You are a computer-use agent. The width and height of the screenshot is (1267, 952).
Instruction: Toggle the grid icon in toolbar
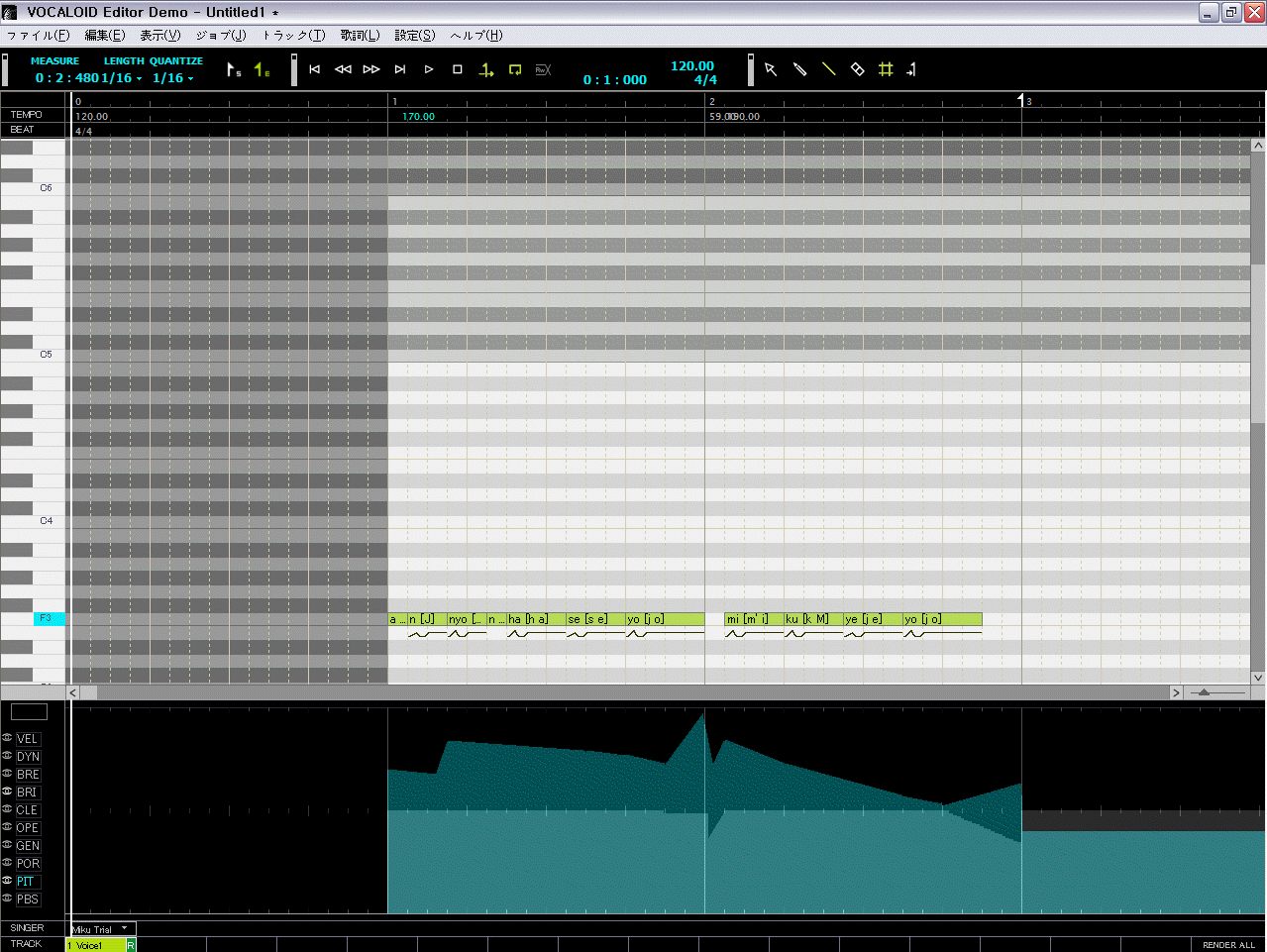[886, 69]
